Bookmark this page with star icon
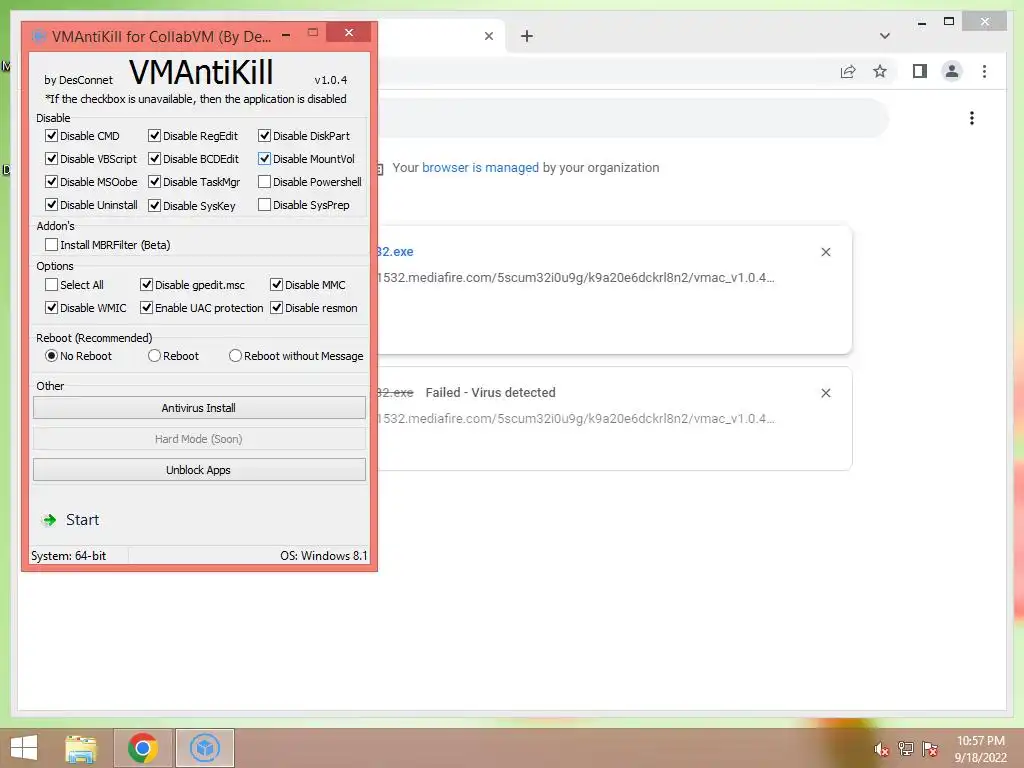Image resolution: width=1024 pixels, height=768 pixels. click(880, 71)
